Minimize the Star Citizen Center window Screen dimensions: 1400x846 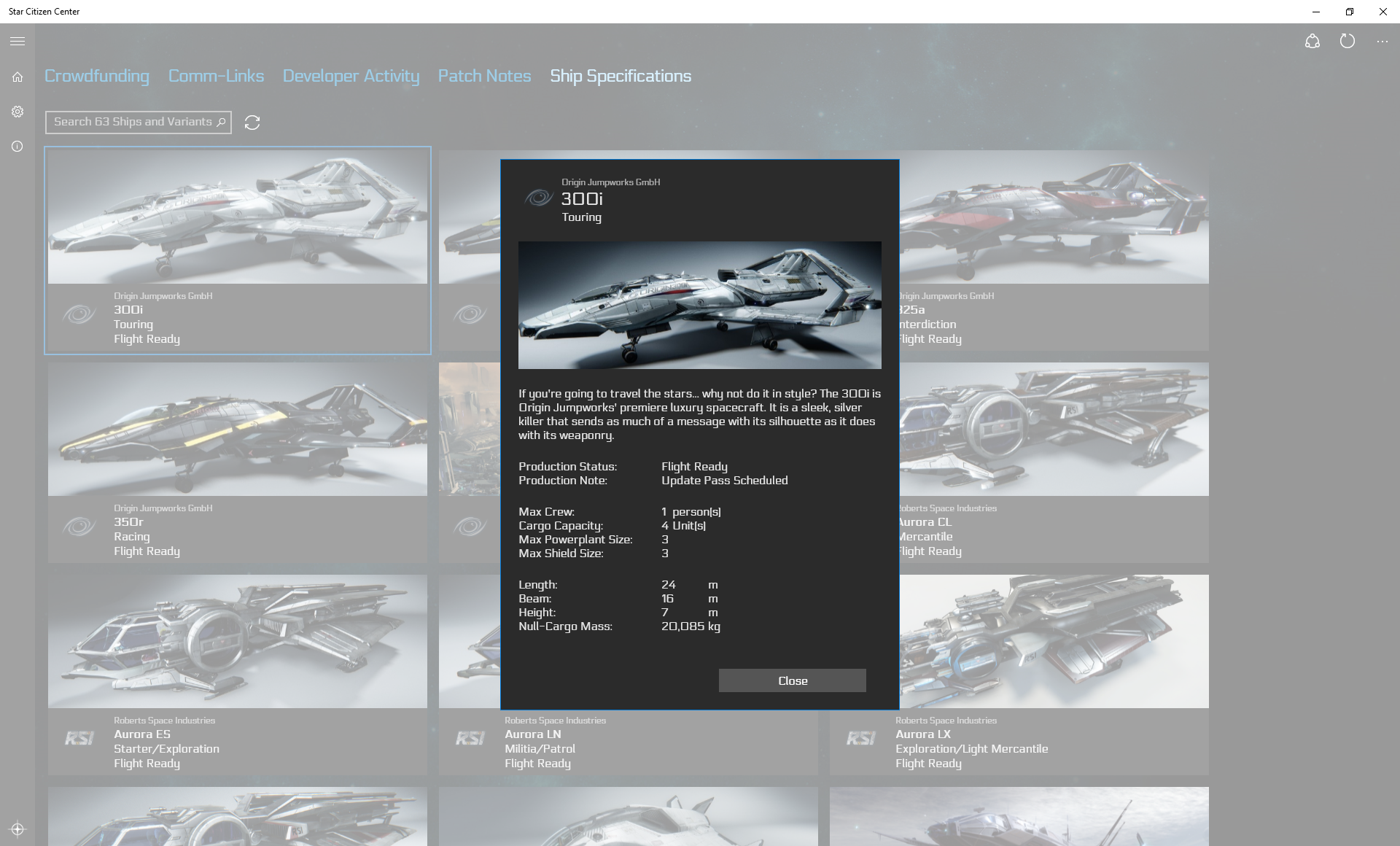[1316, 12]
